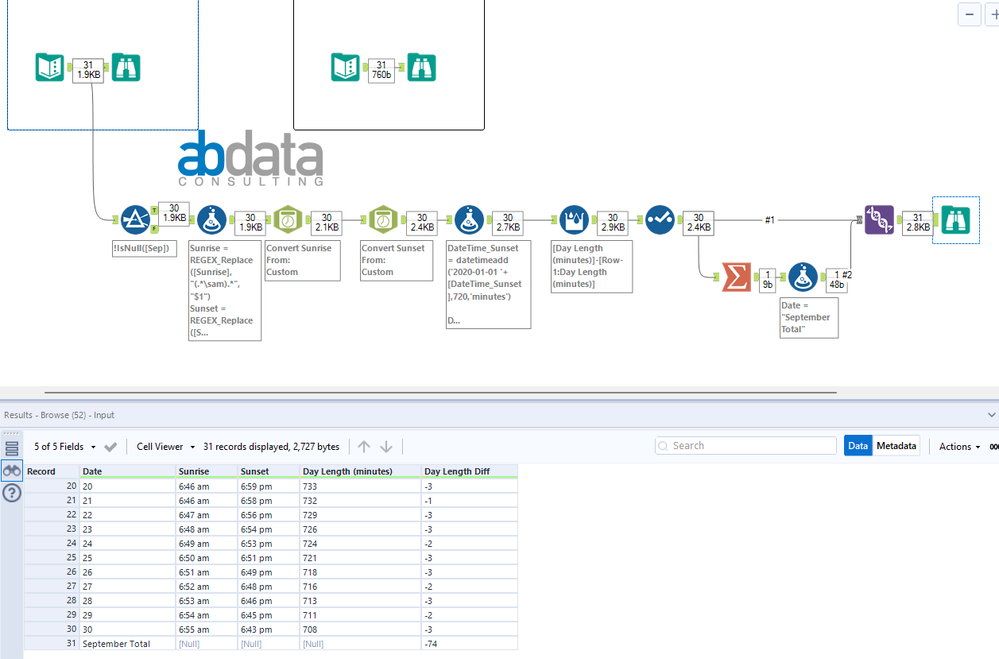Move to next record with down arrow
Screen dimensions: 999x659
pyautogui.click(x=386, y=447)
